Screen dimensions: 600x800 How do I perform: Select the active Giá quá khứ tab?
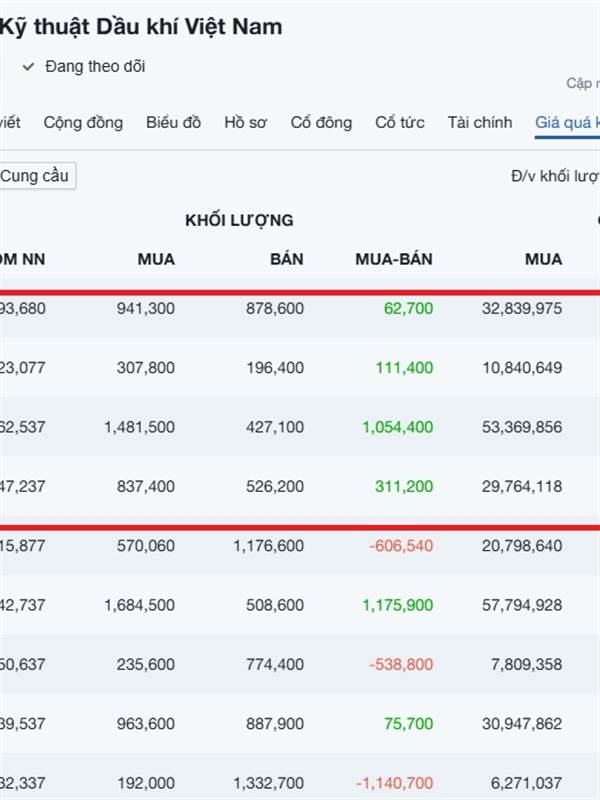coord(566,122)
